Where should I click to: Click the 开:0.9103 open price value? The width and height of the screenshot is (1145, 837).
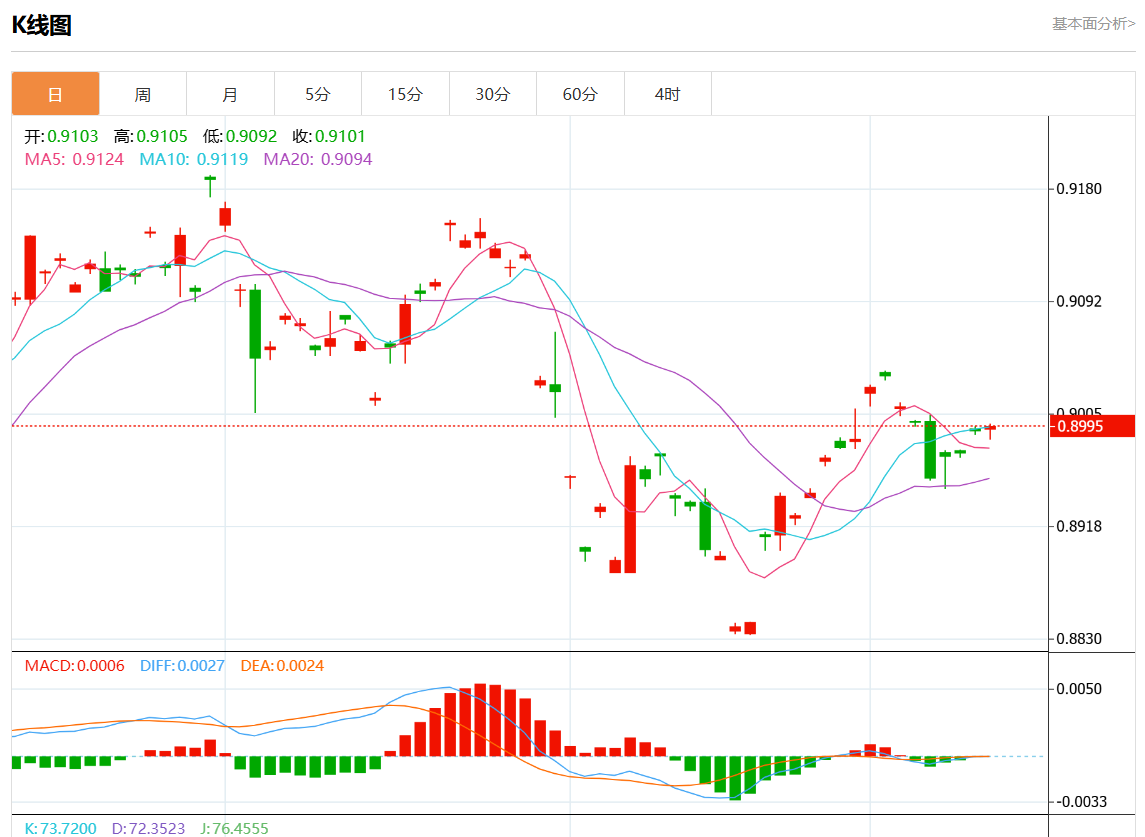tap(61, 137)
